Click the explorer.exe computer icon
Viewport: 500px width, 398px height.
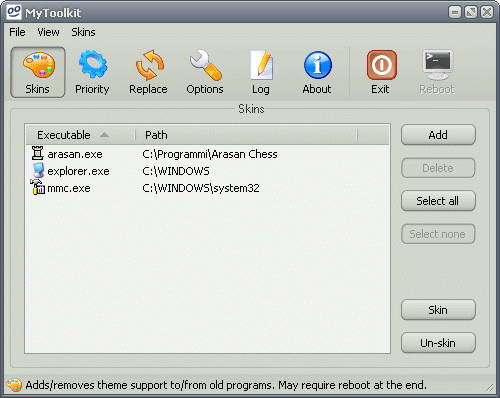[x=38, y=170]
